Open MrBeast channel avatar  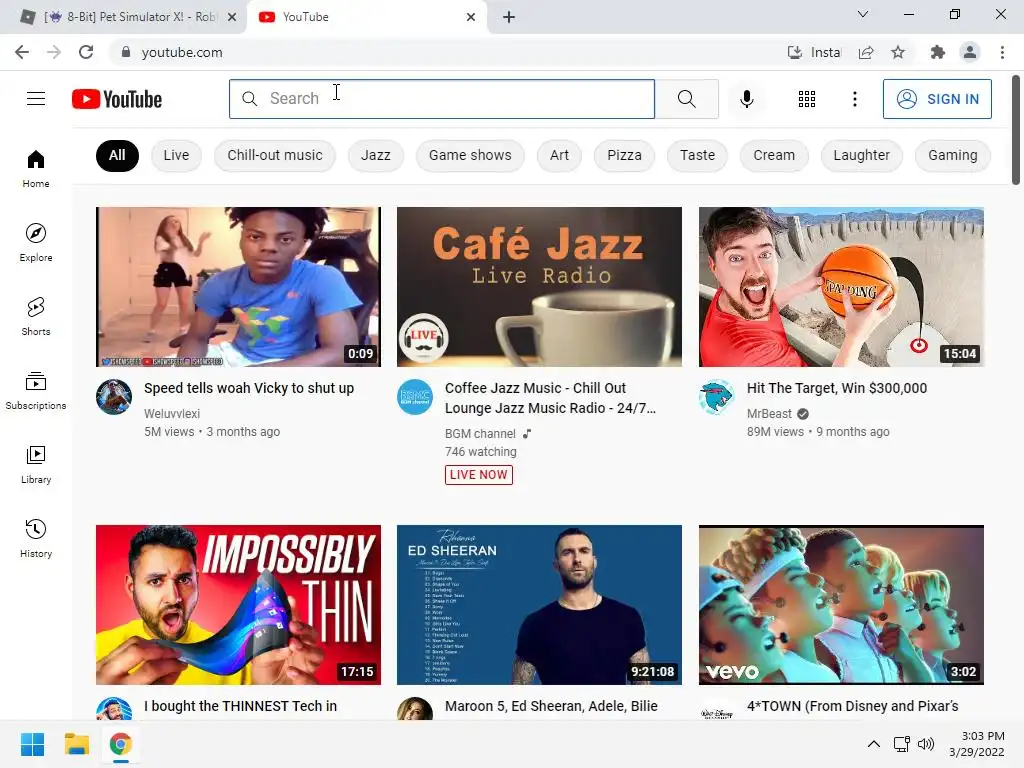click(x=717, y=397)
